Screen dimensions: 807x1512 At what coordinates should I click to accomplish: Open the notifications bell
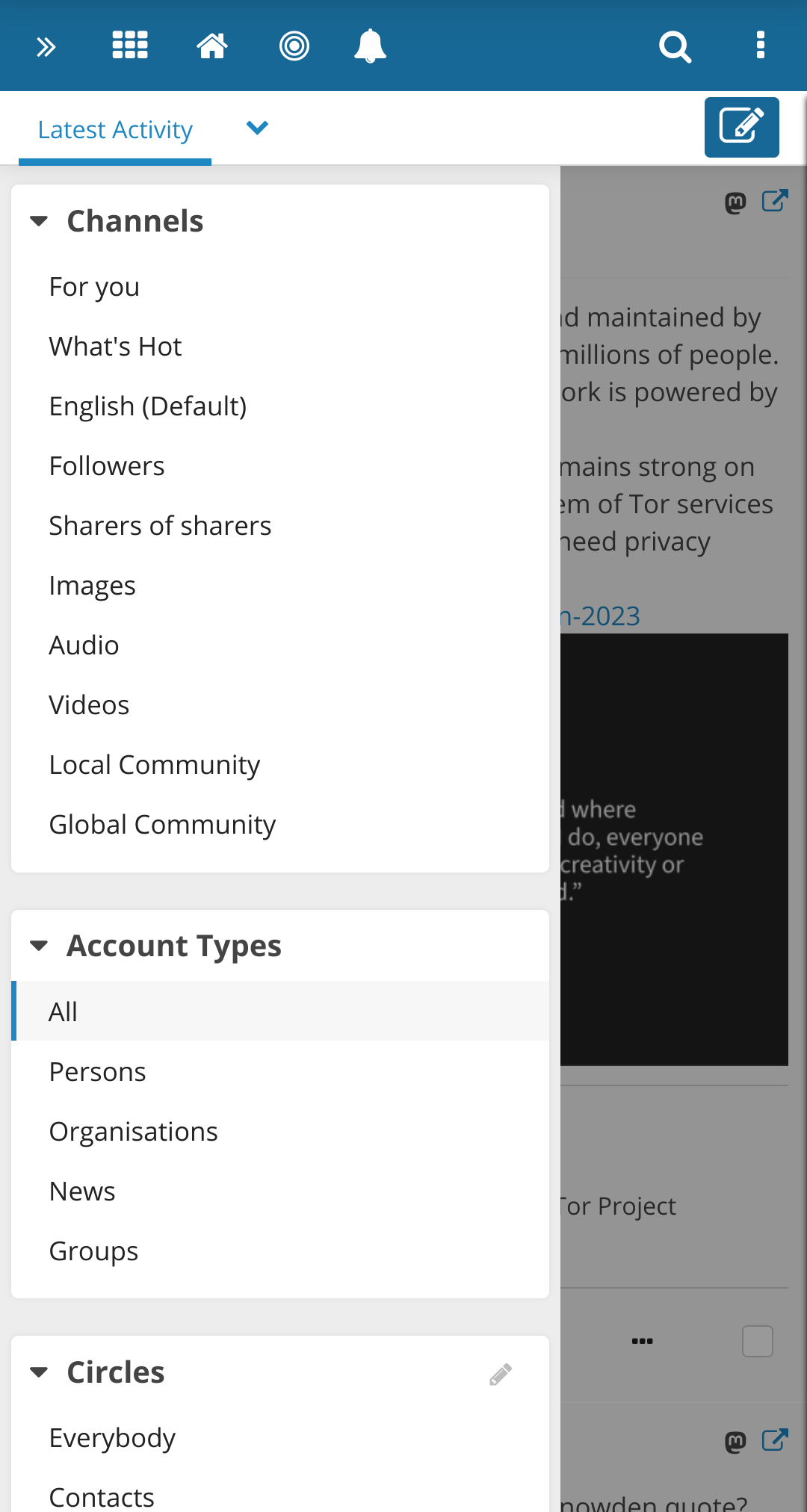click(370, 46)
